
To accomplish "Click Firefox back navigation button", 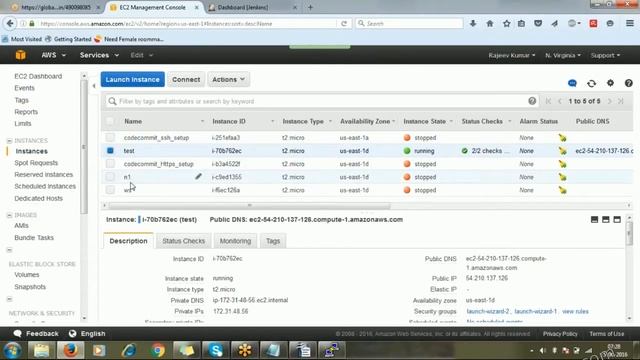I will pos(10,24).
